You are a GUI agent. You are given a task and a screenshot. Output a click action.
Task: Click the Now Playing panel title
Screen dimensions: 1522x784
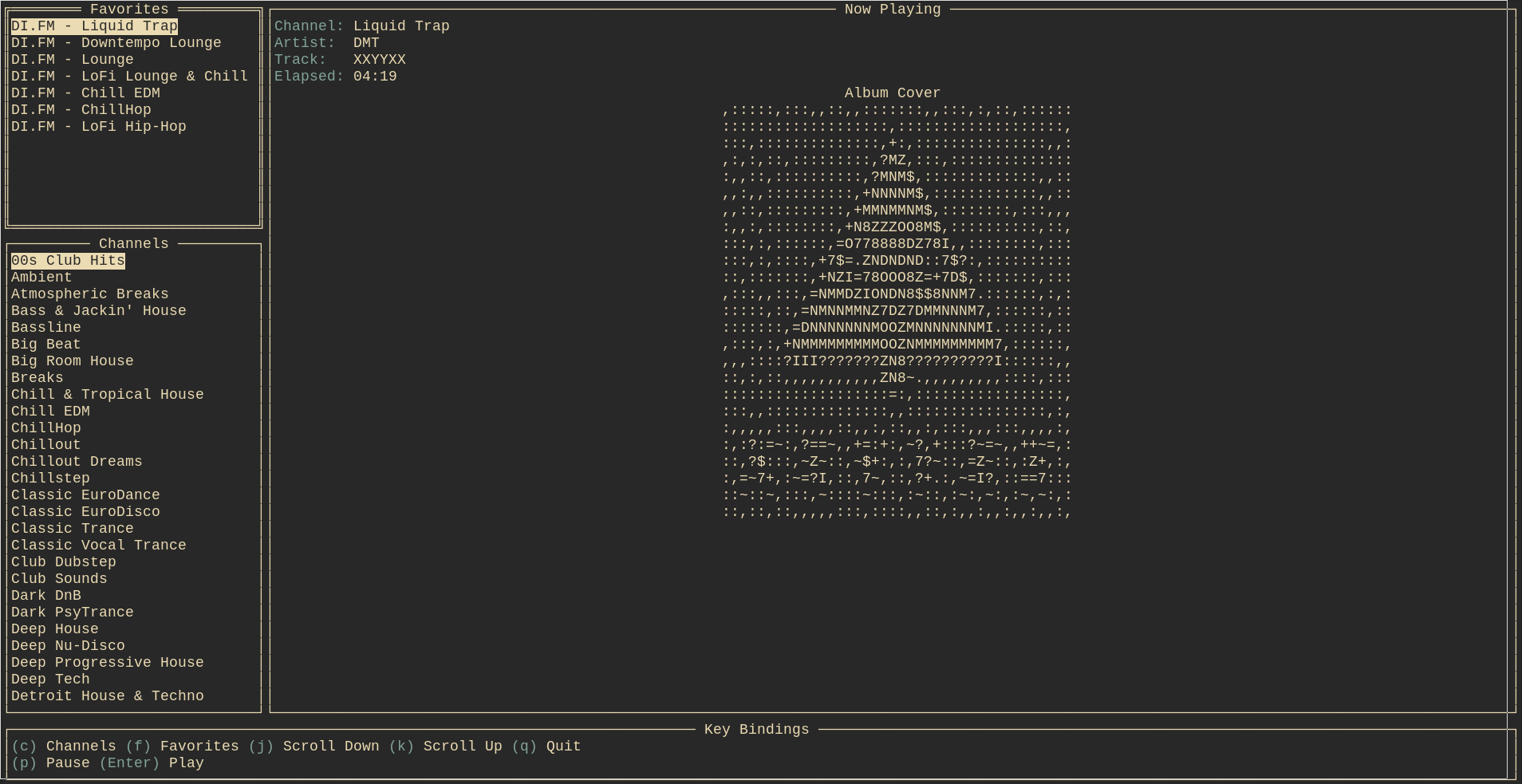point(893,9)
